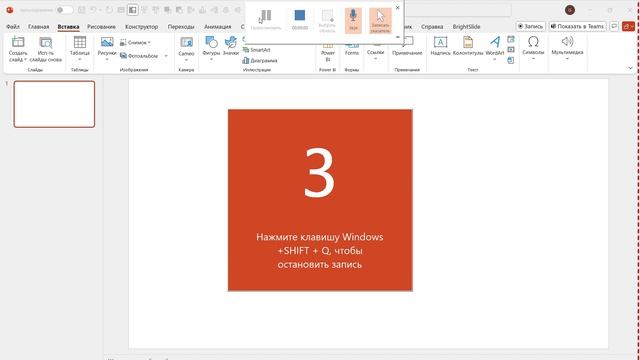Switch to the Переходы tab
Viewport: 640px width, 360px height.
click(181, 27)
